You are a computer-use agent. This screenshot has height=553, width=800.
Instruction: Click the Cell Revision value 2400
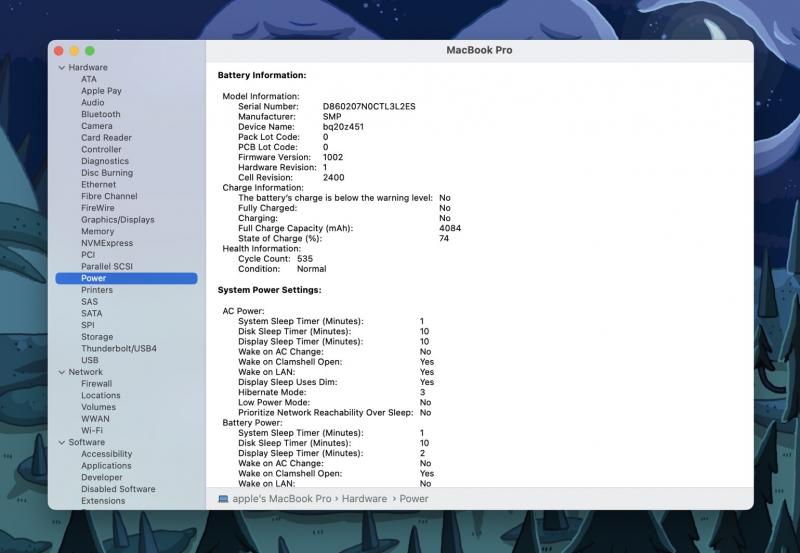[333, 178]
